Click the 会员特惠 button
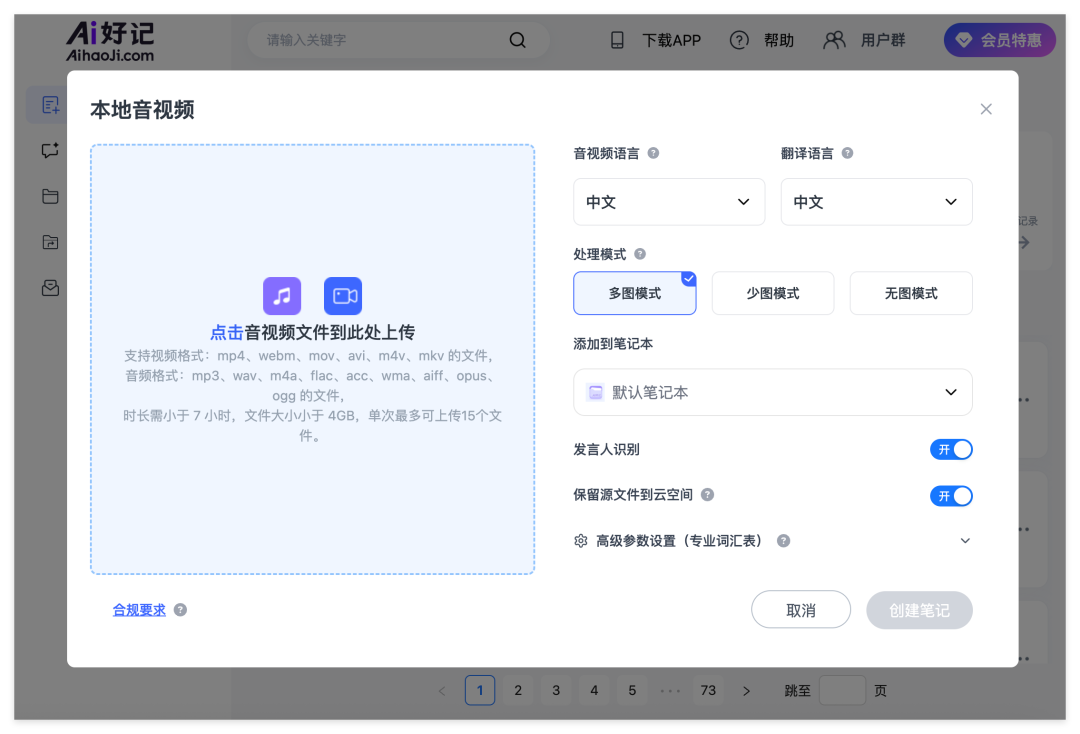Image resolution: width=1080 pixels, height=734 pixels. click(999, 40)
